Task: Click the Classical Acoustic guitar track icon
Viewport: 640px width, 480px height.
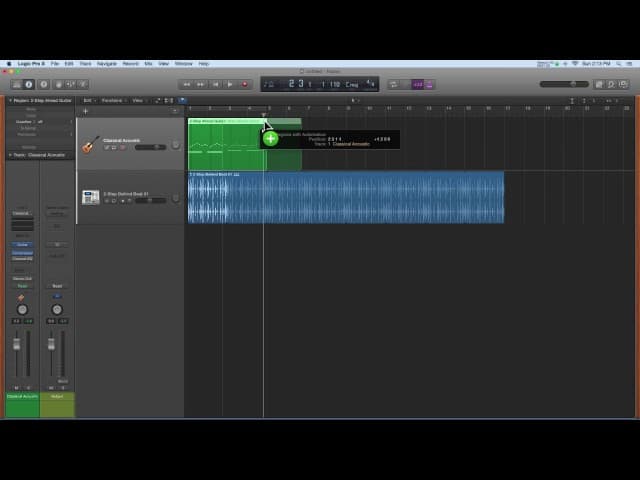Action: 91,144
